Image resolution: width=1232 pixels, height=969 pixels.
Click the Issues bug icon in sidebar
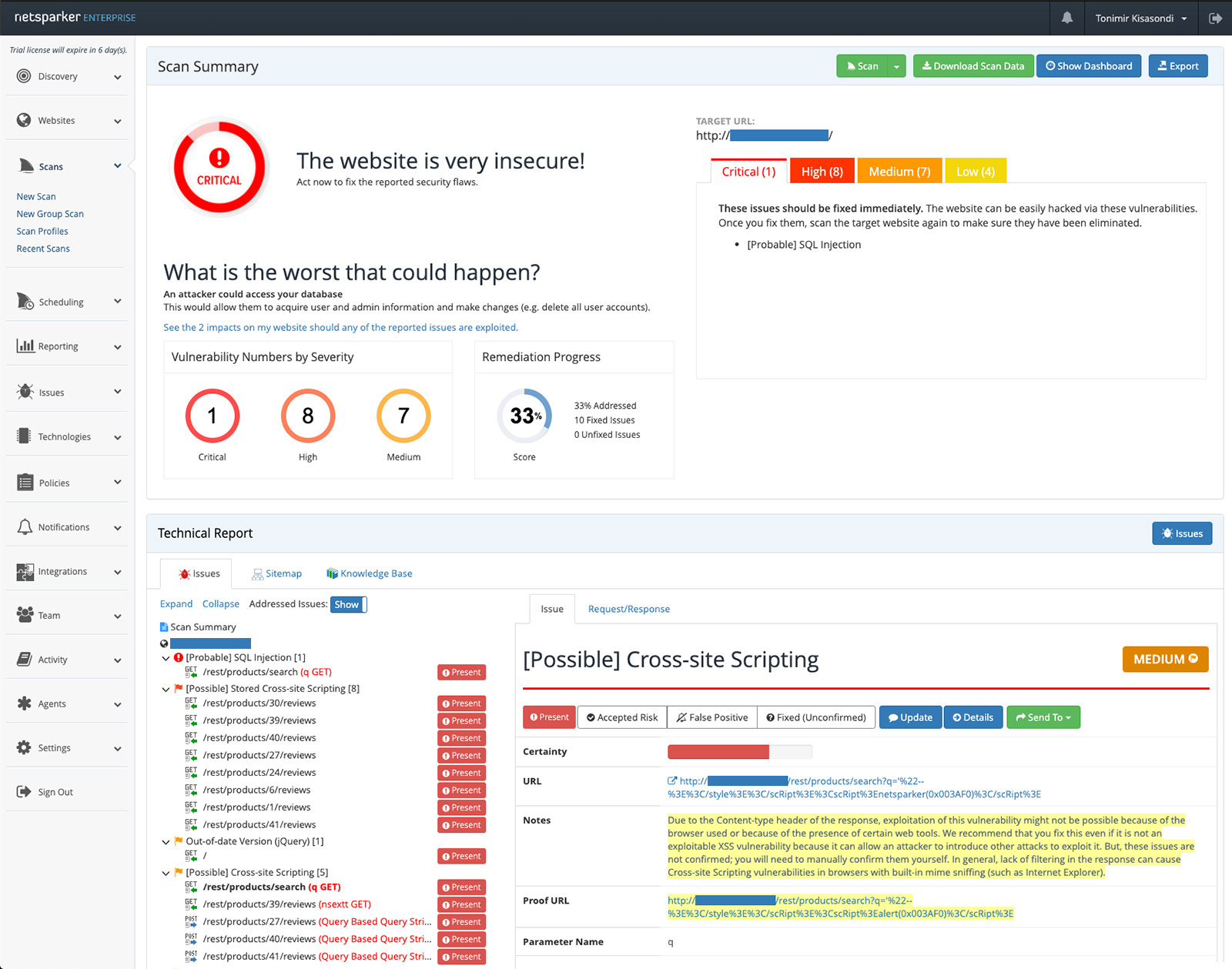(x=25, y=392)
